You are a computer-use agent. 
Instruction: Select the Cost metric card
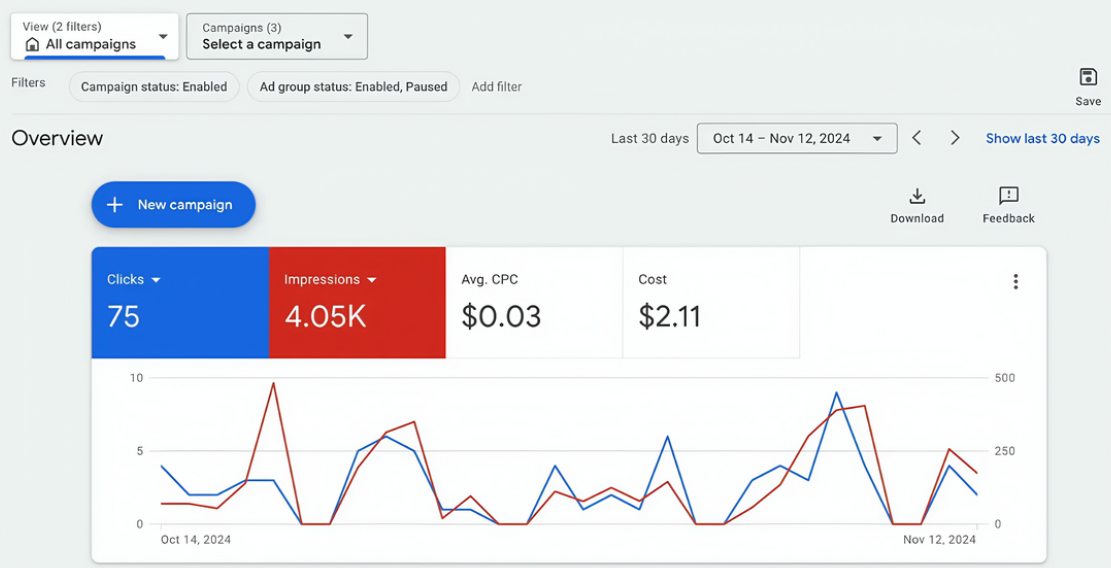pyautogui.click(x=711, y=302)
